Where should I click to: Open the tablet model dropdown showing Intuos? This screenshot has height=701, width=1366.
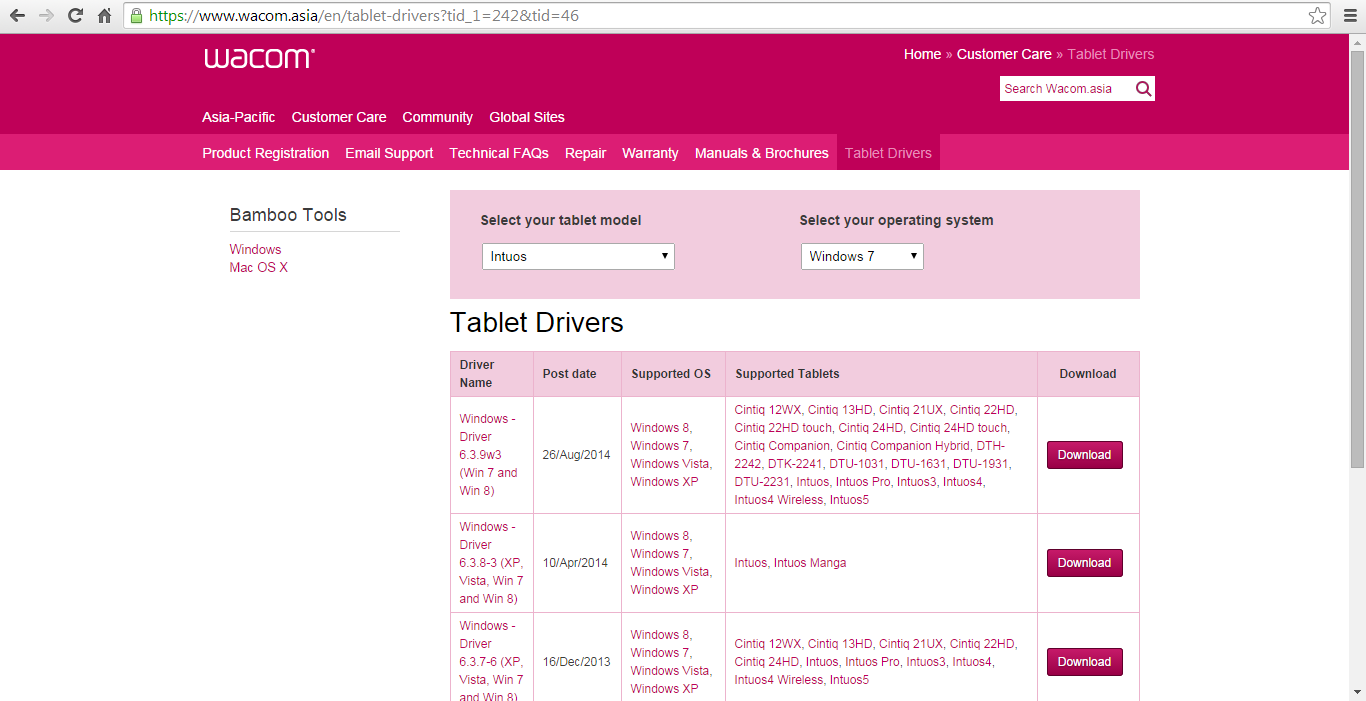[578, 257]
